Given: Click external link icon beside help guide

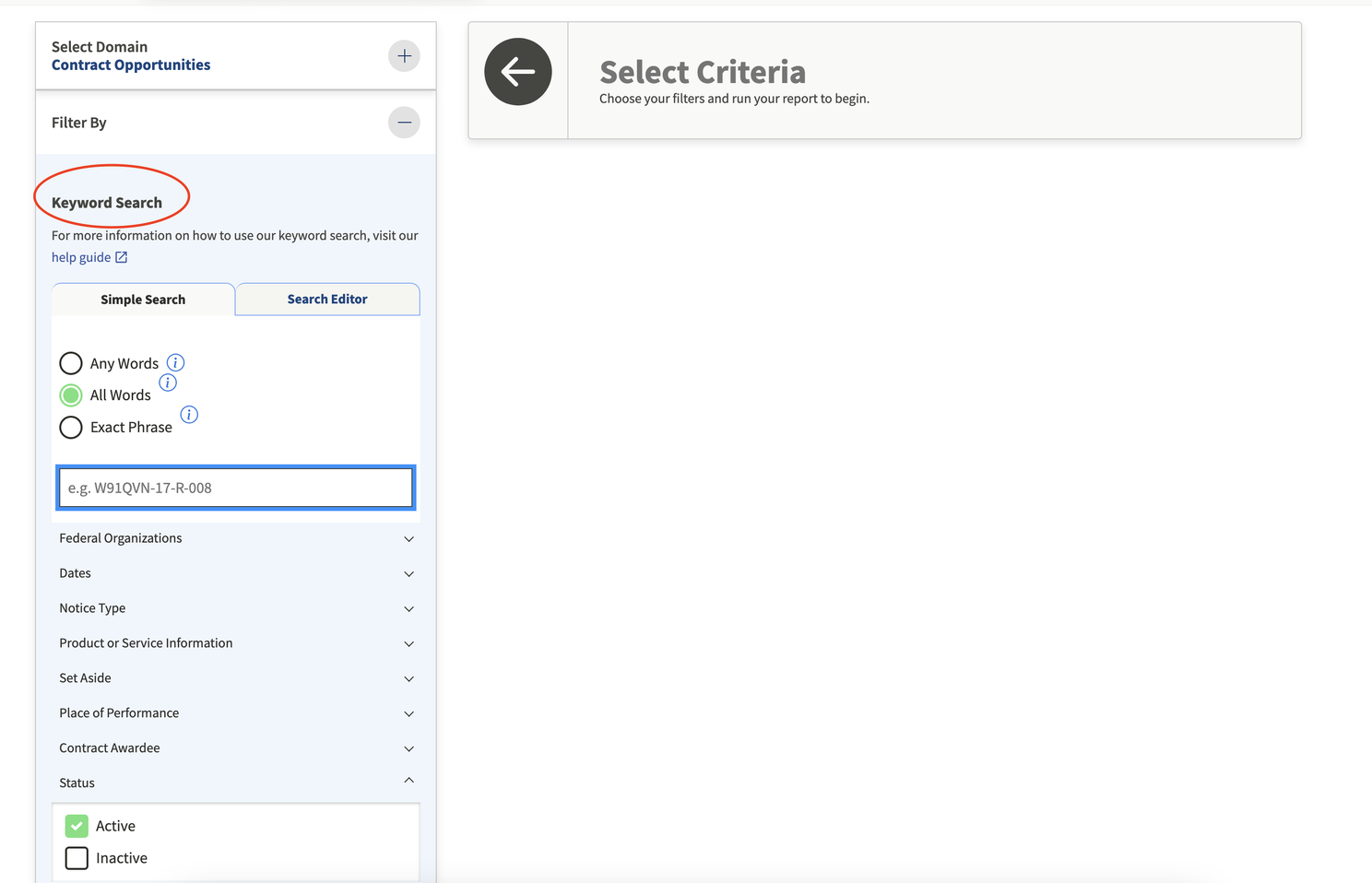Looking at the screenshot, I should click(121, 257).
